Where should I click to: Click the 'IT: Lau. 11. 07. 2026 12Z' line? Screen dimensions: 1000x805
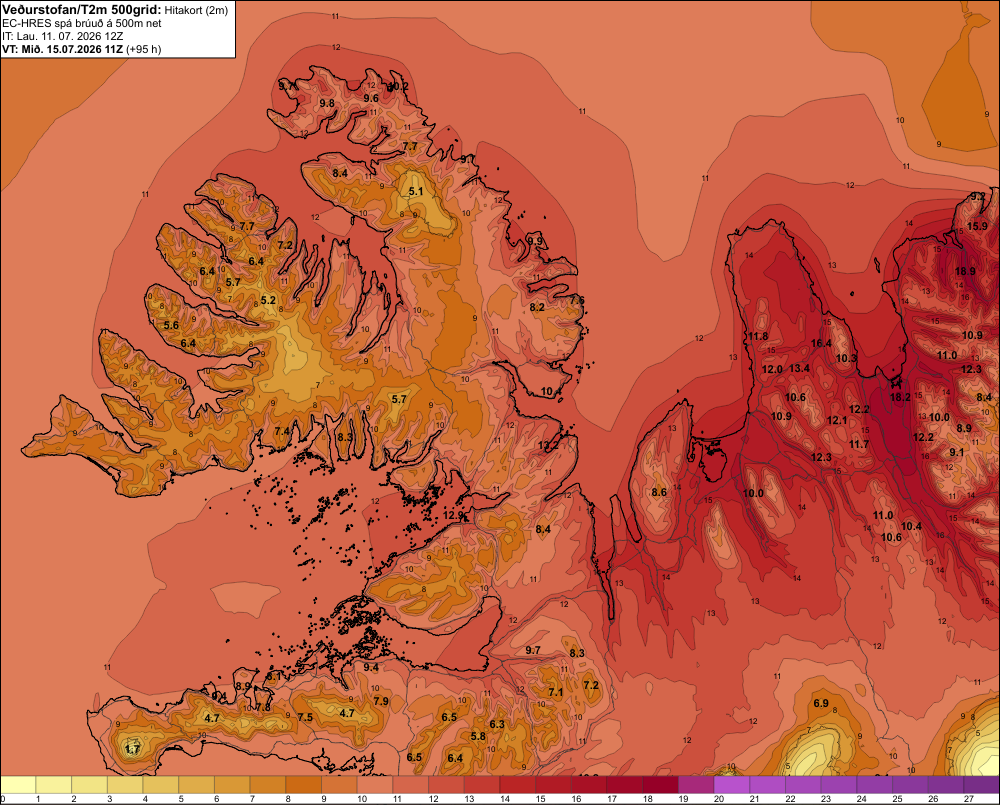(62, 36)
